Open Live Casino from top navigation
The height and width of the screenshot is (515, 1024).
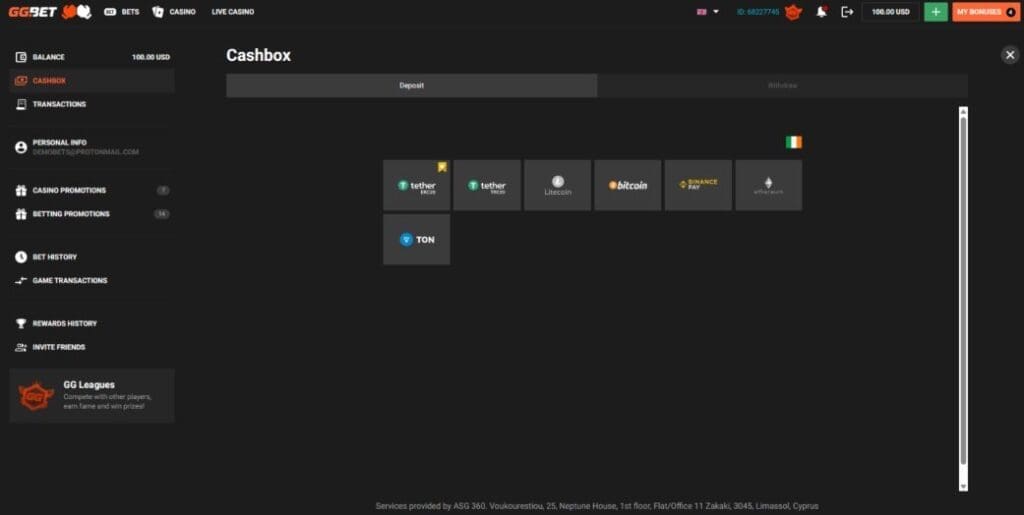point(233,12)
